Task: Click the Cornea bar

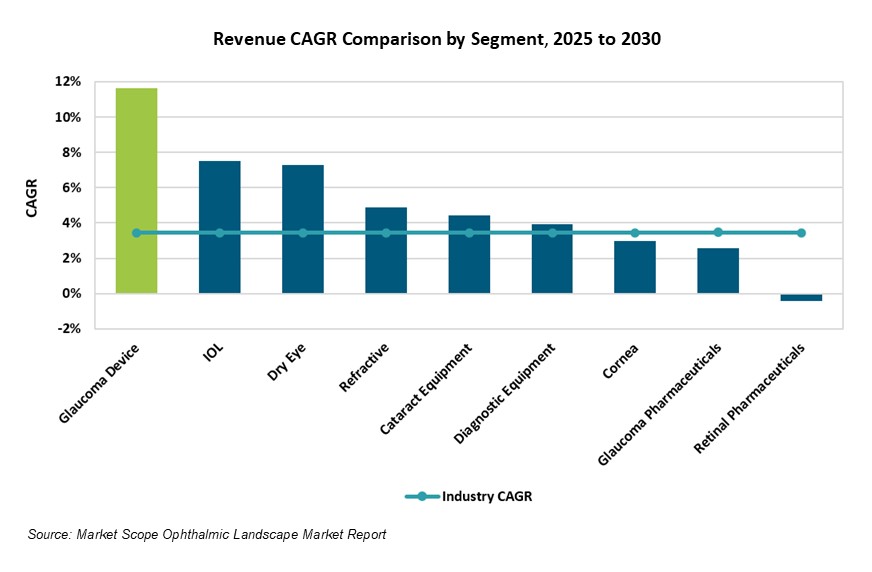Action: click(635, 267)
